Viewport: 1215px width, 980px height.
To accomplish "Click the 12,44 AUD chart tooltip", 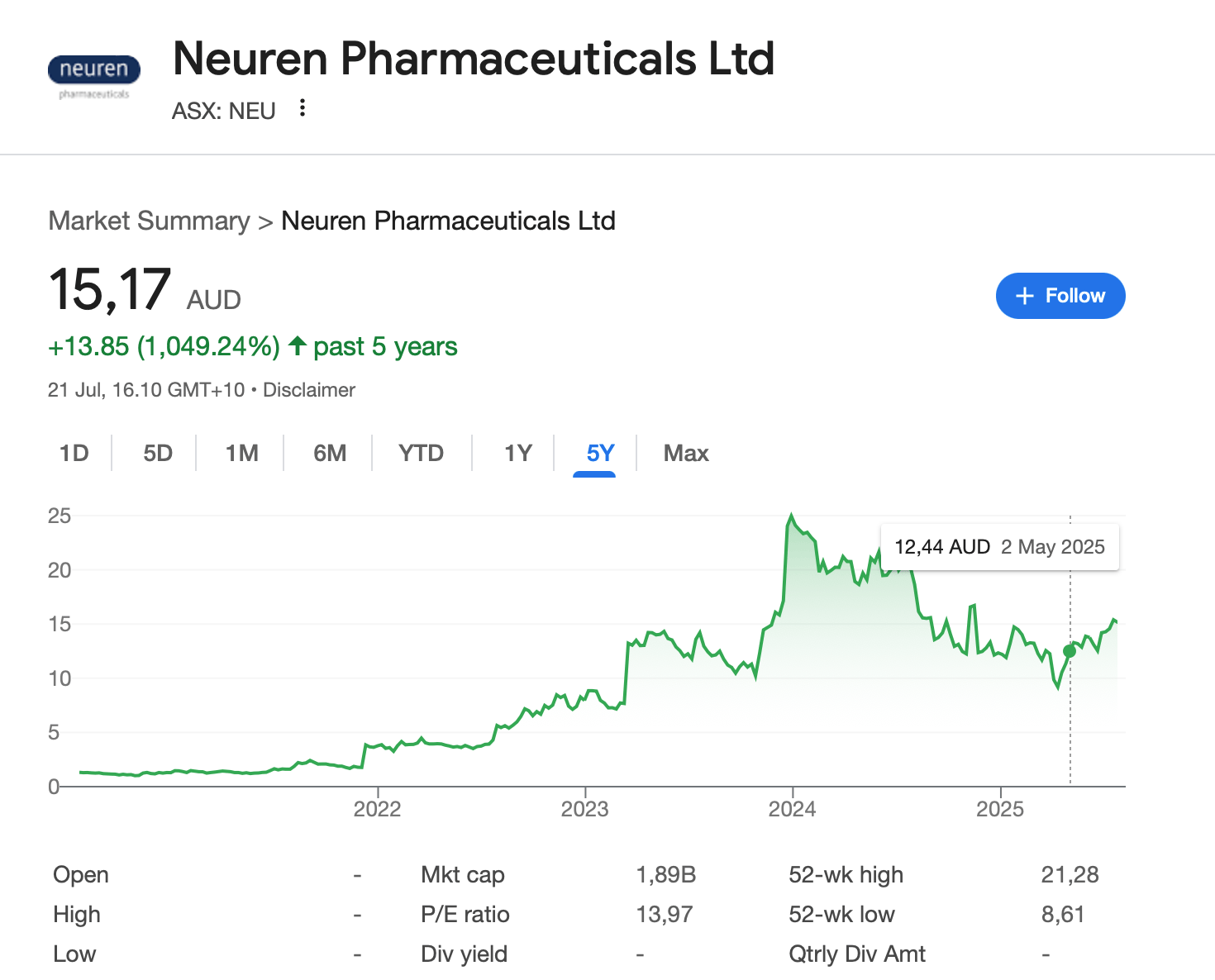I will point(1000,547).
